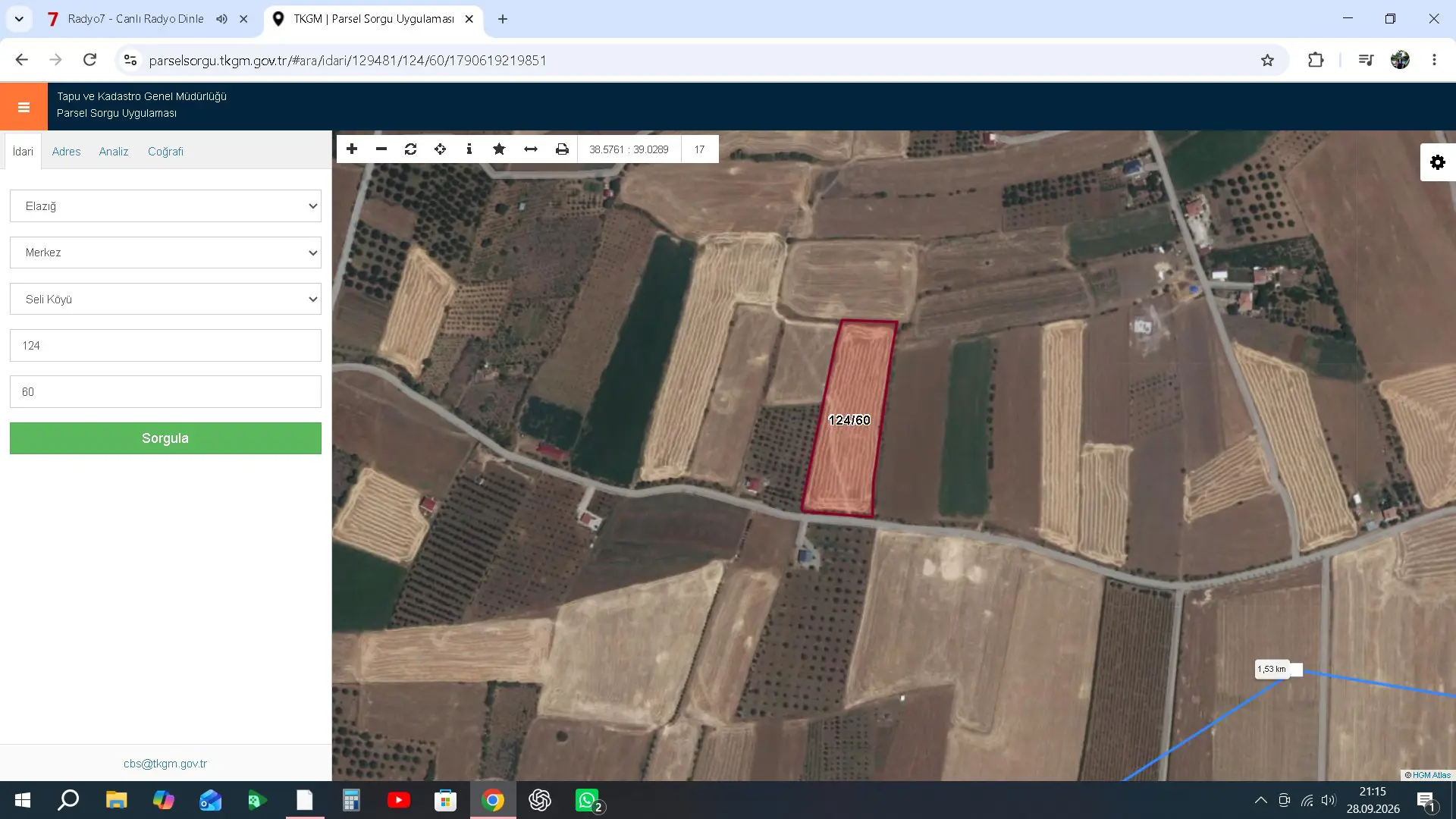This screenshot has width=1456, height=819.
Task: Zoom in with the map plus tool
Action: pyautogui.click(x=352, y=149)
